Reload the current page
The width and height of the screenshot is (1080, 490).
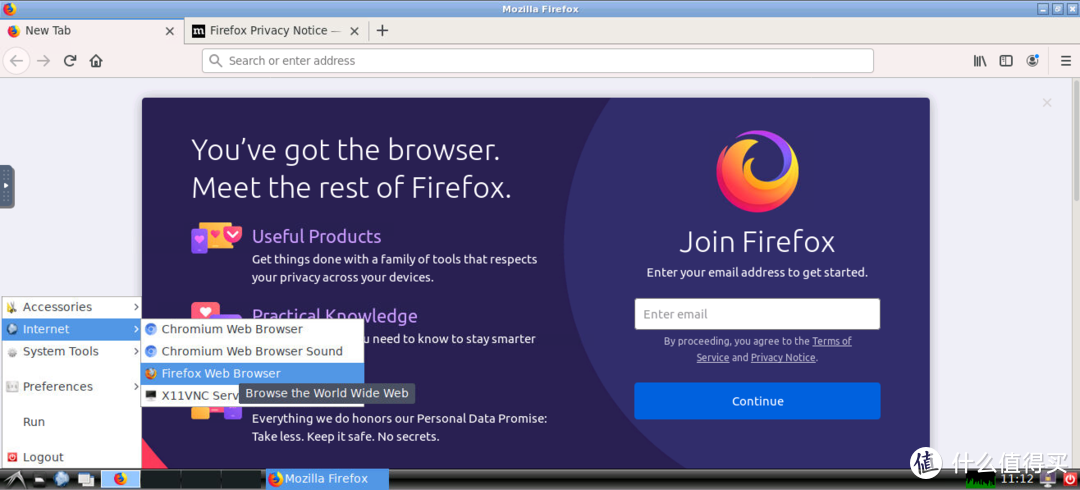70,61
